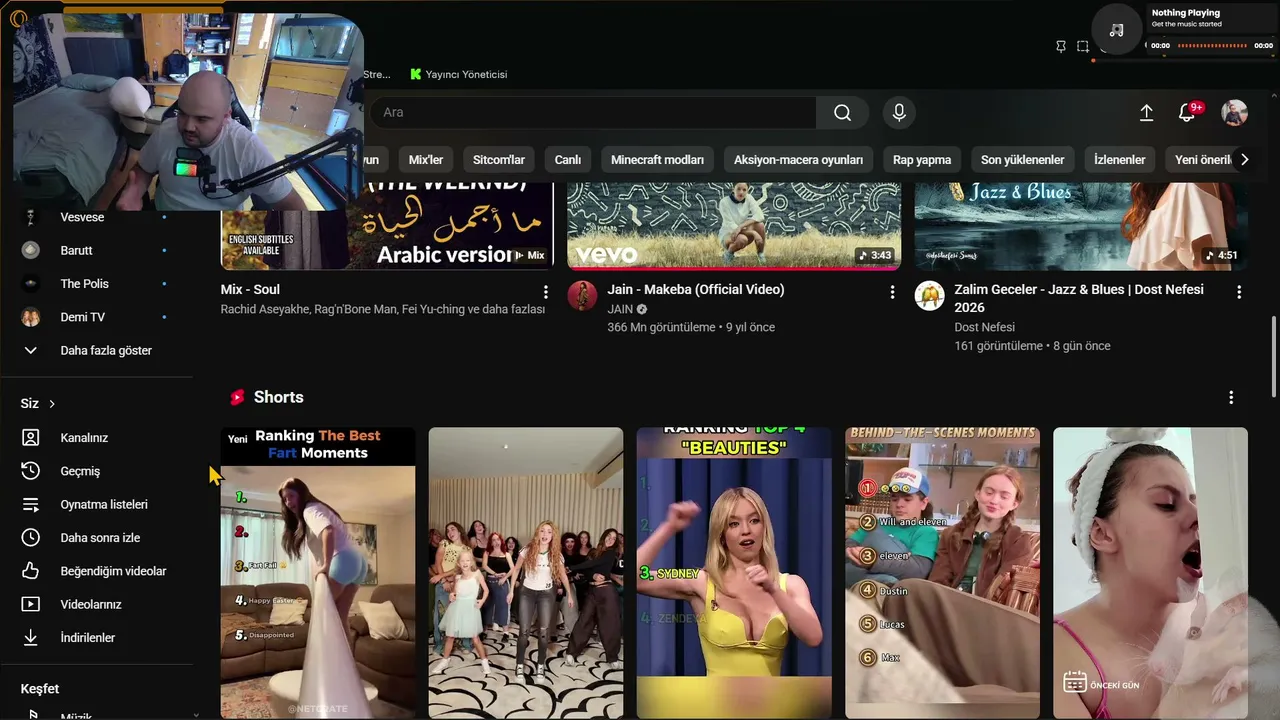
Task: Open the Önceki Gün short thumbnail
Action: point(1150,573)
